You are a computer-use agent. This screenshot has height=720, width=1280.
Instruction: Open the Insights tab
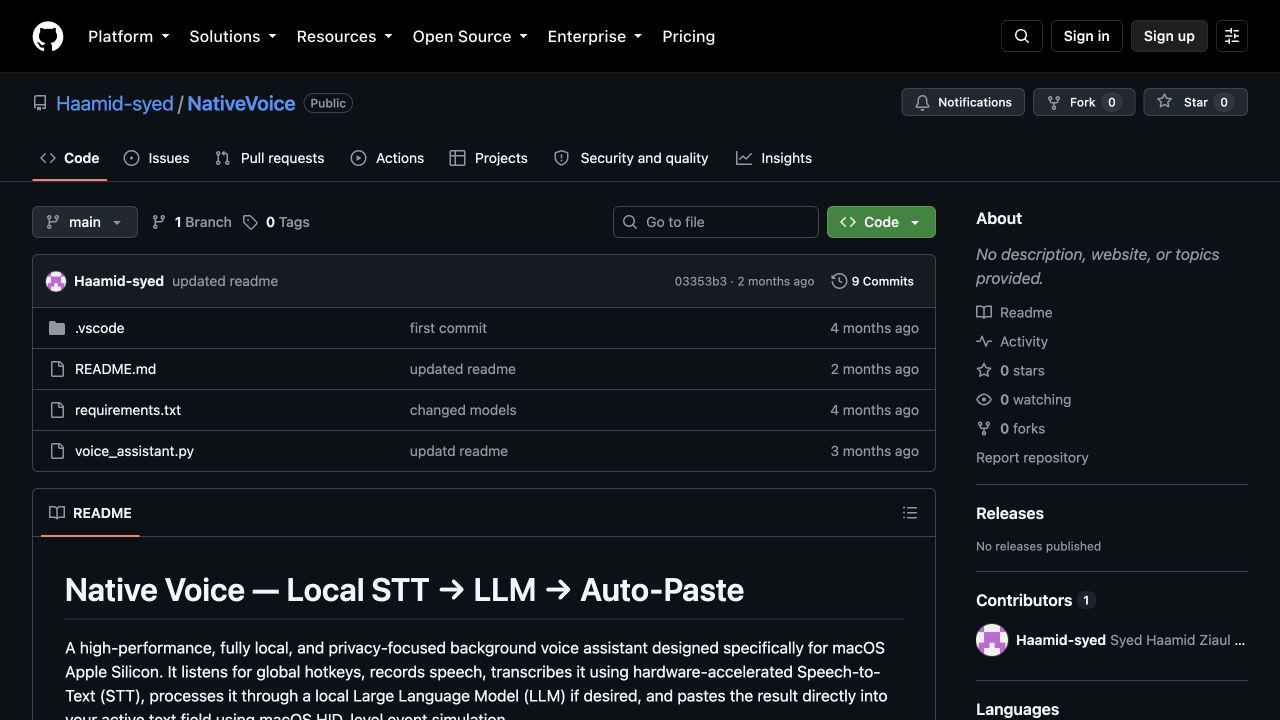tap(774, 158)
